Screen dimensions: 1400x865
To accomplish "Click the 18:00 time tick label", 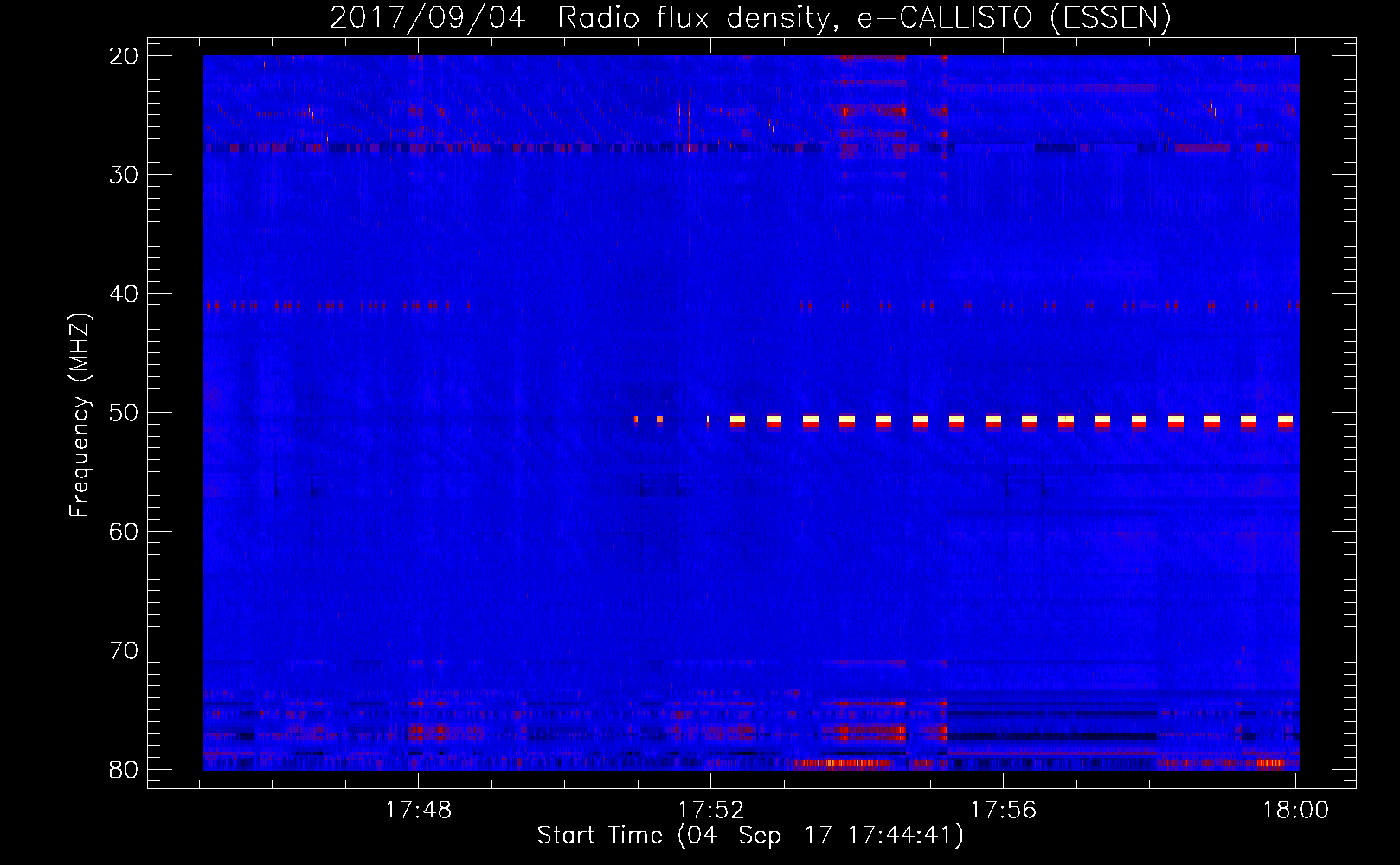I will point(1295,811).
